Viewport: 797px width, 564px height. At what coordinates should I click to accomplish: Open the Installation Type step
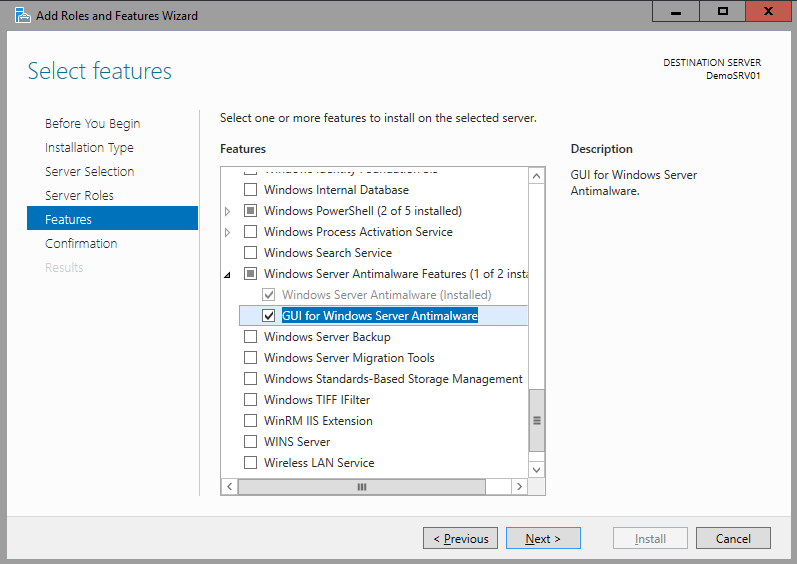pyautogui.click(x=89, y=147)
